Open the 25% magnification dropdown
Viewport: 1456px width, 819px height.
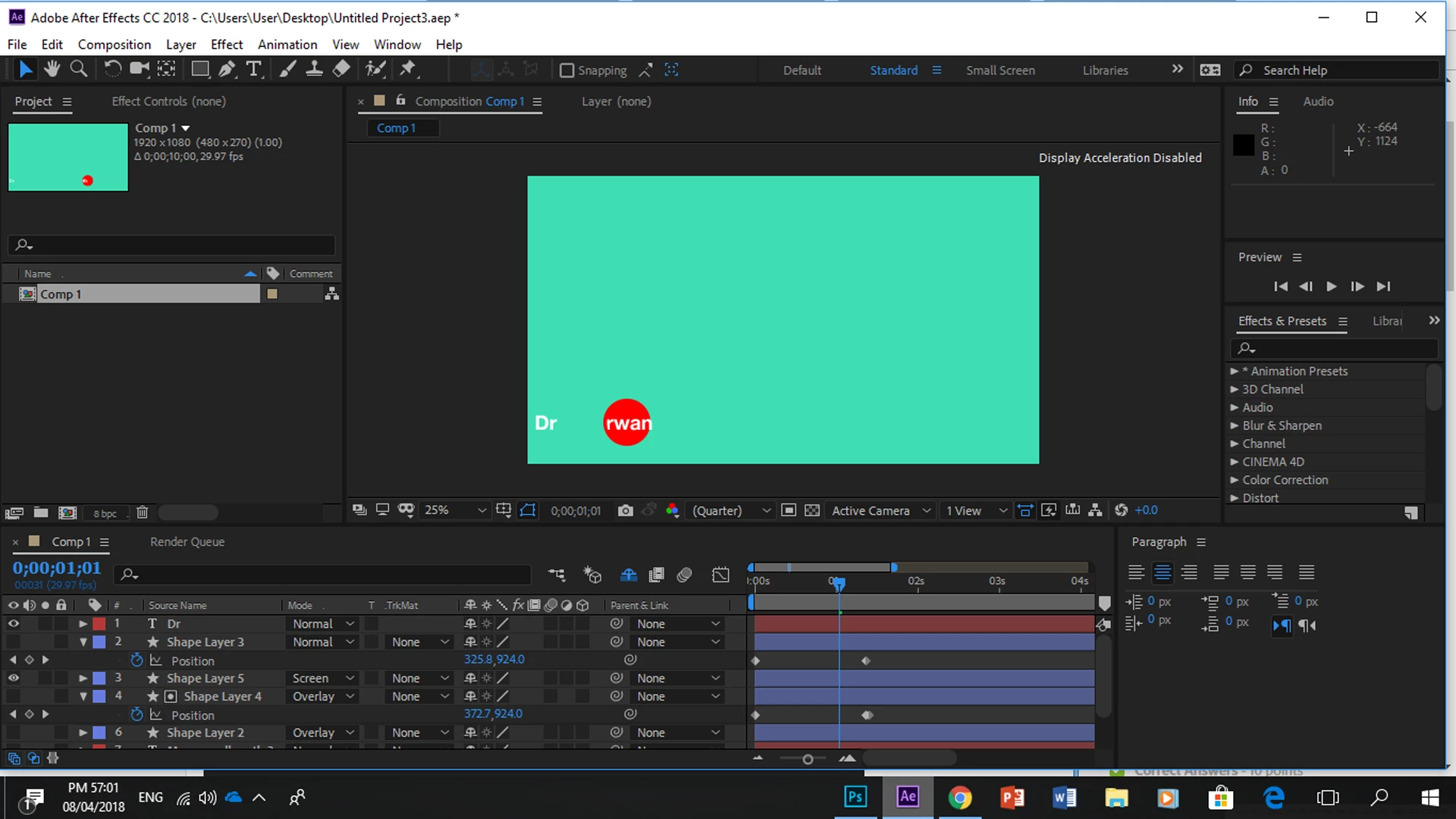click(455, 510)
